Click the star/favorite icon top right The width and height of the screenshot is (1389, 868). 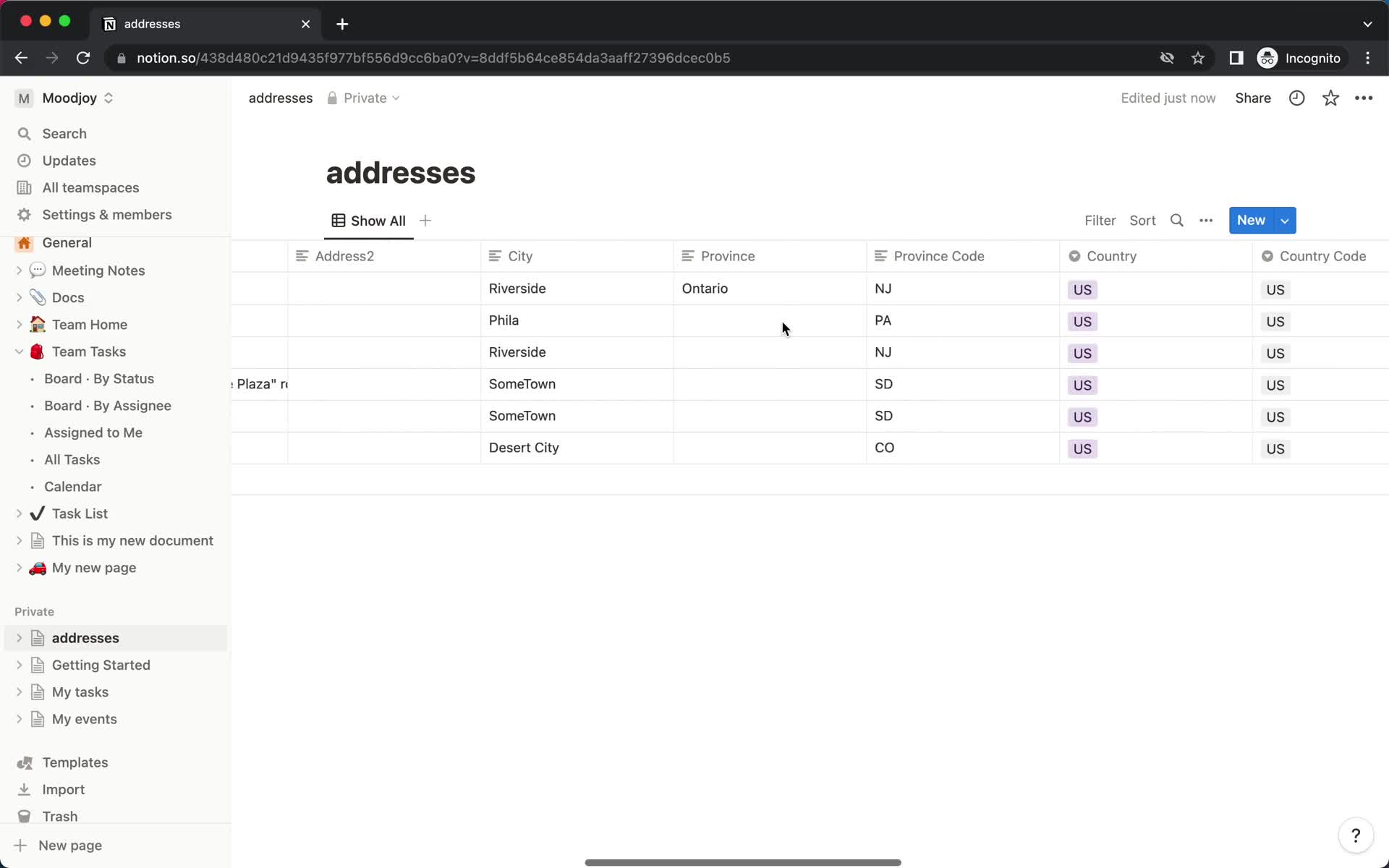[1331, 98]
